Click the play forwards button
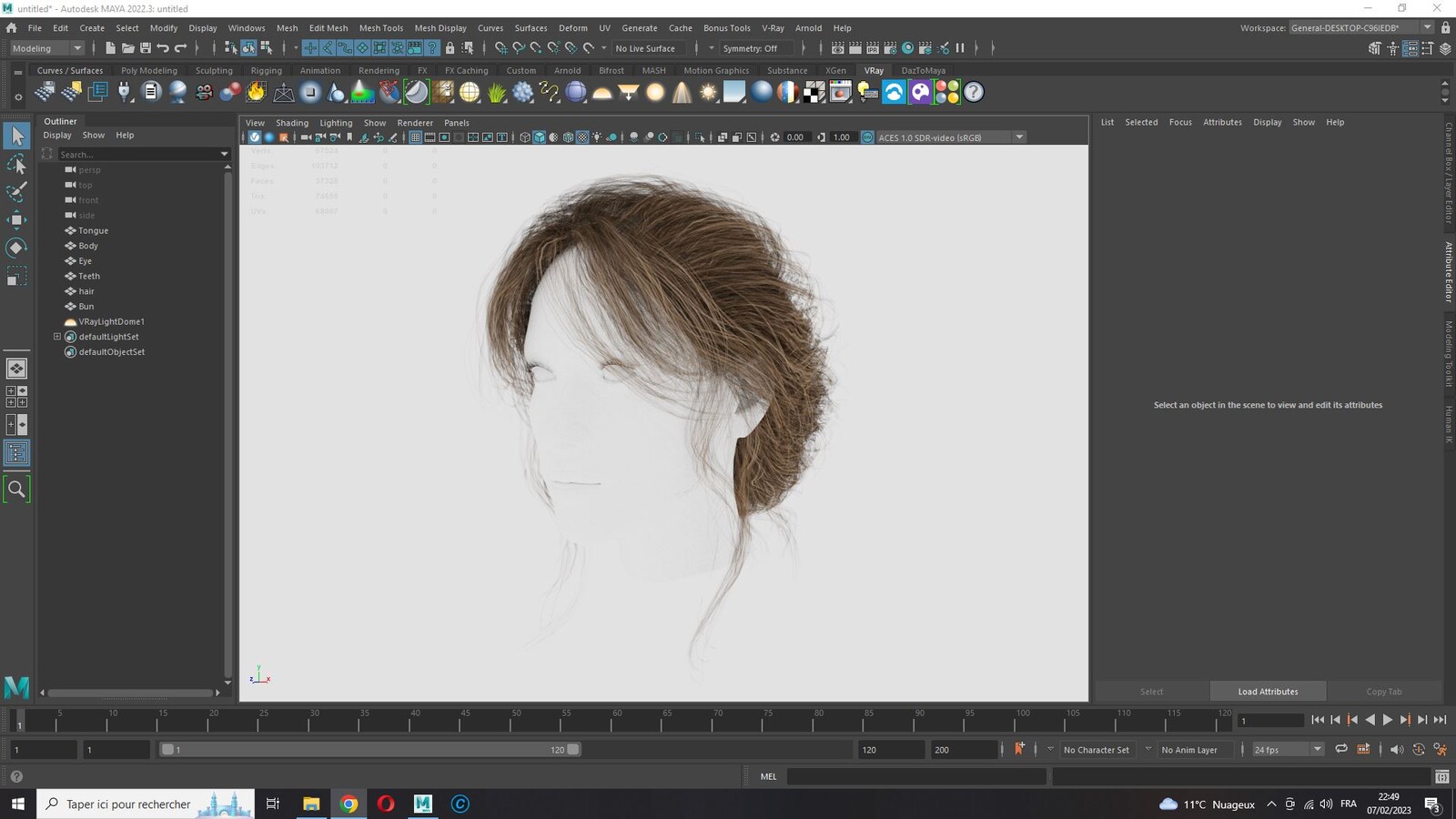This screenshot has width=1456, height=819. (1388, 720)
